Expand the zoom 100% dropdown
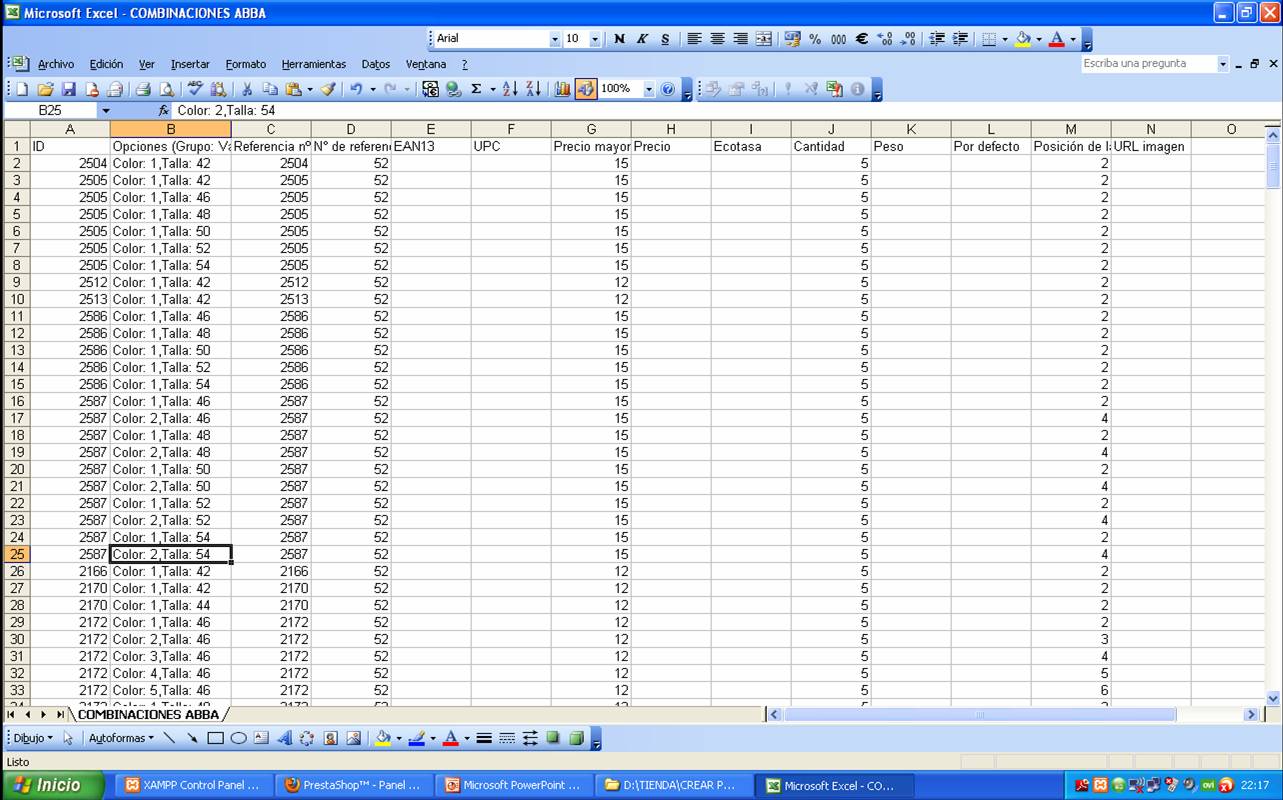This screenshot has height=800, width=1283. [648, 89]
